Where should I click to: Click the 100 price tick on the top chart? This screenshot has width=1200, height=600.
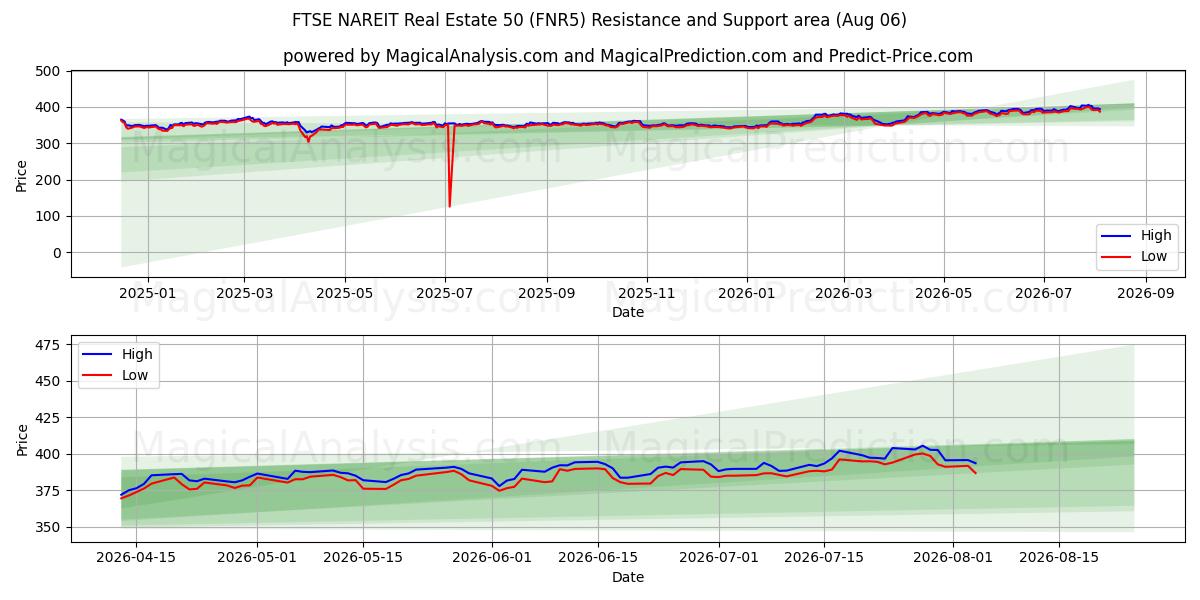point(51,216)
